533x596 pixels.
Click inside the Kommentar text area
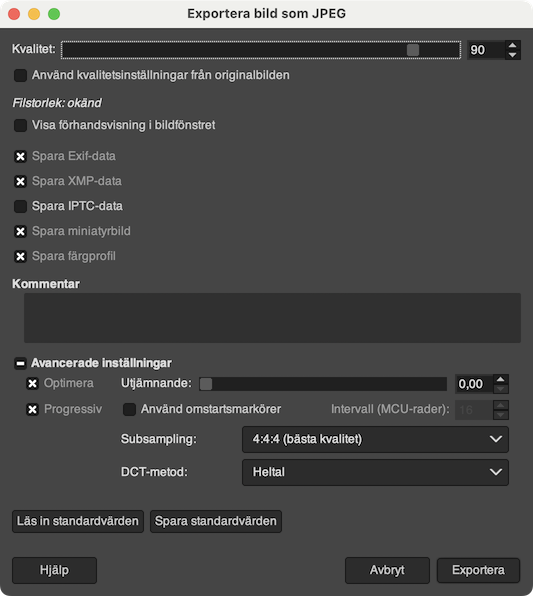tap(272, 318)
